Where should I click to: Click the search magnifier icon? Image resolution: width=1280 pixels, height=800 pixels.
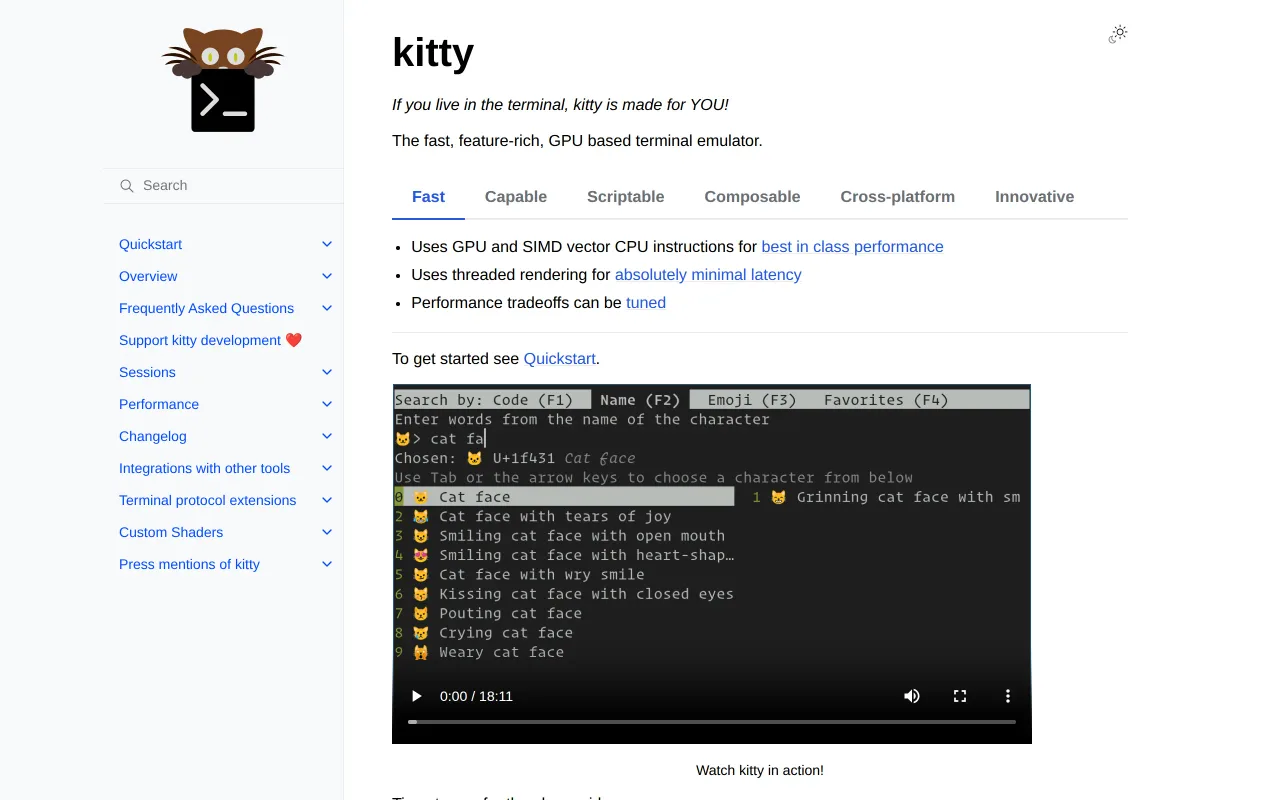tap(127, 186)
